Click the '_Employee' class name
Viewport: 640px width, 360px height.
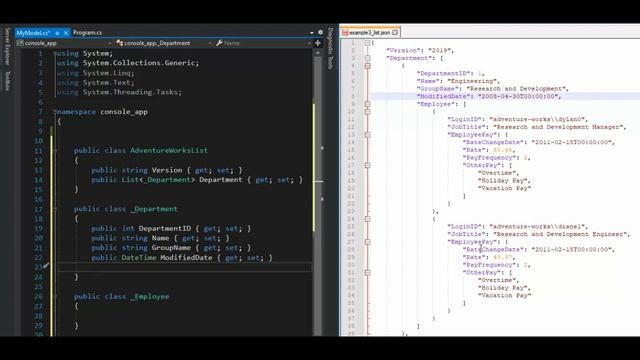pos(150,296)
